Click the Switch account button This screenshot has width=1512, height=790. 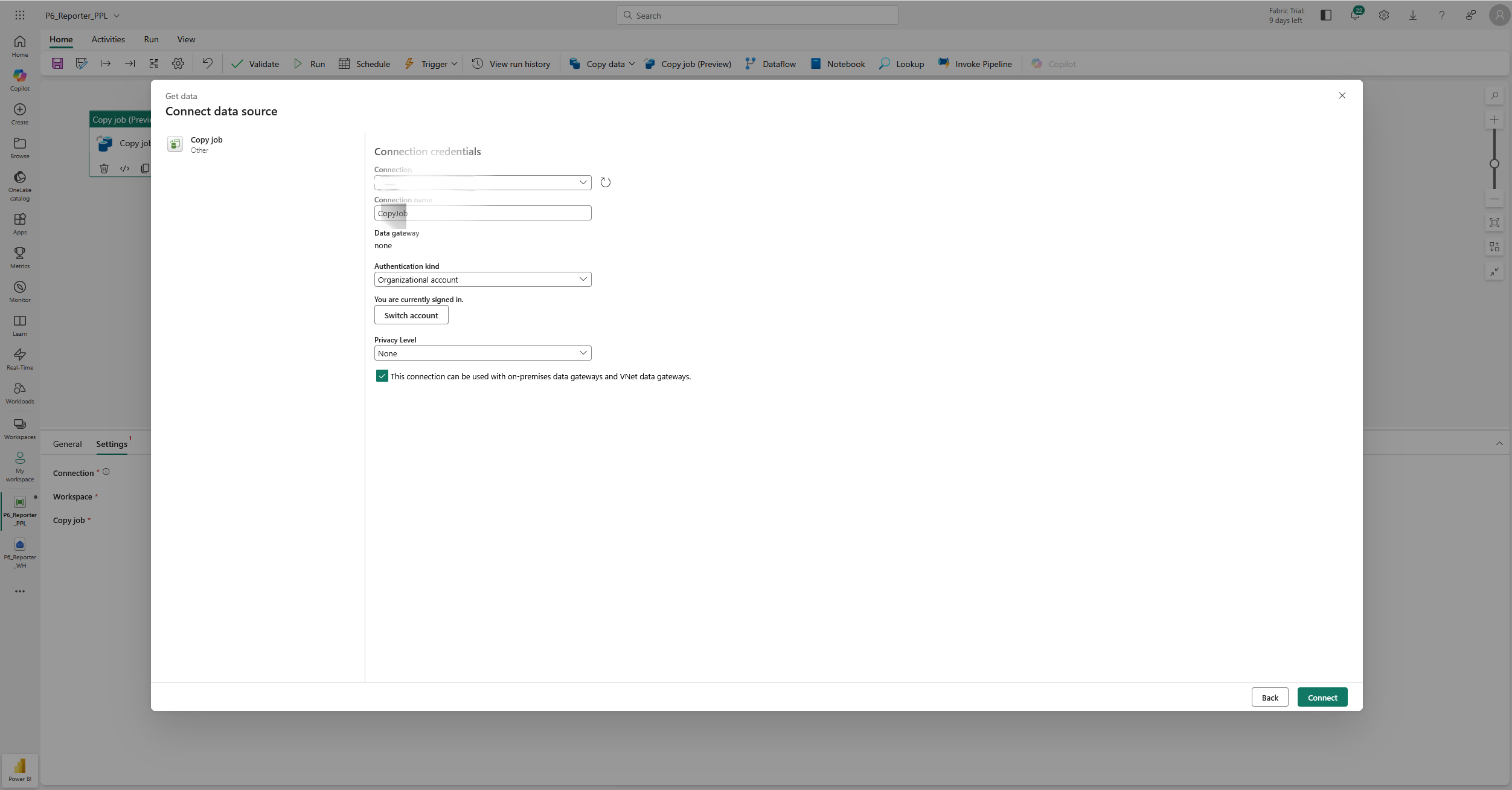[411, 315]
